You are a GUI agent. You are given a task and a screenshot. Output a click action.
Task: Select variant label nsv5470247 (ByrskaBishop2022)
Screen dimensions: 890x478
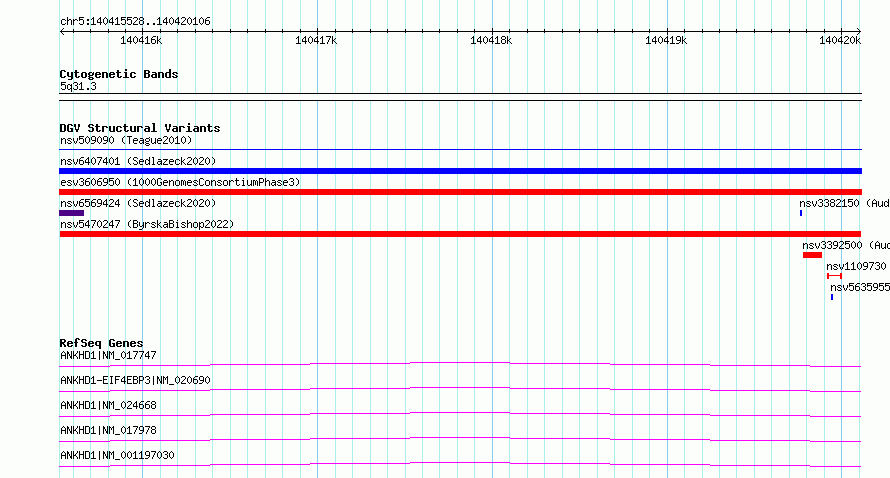[147, 224]
